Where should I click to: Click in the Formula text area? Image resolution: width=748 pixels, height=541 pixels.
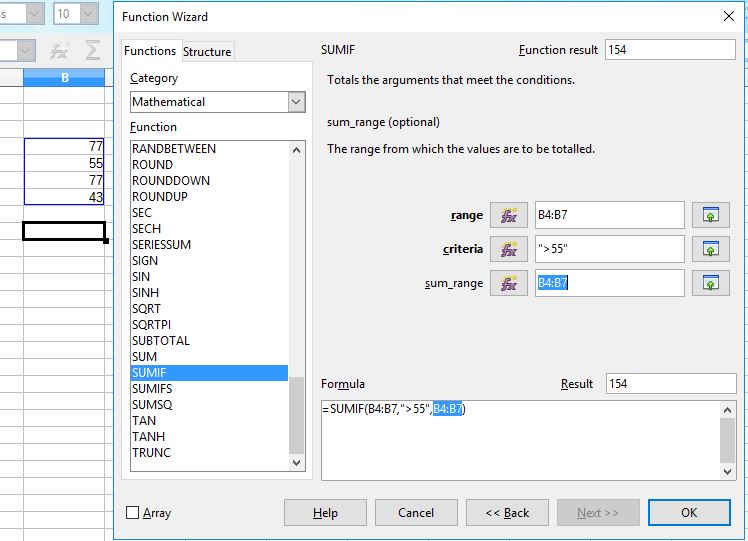point(521,440)
